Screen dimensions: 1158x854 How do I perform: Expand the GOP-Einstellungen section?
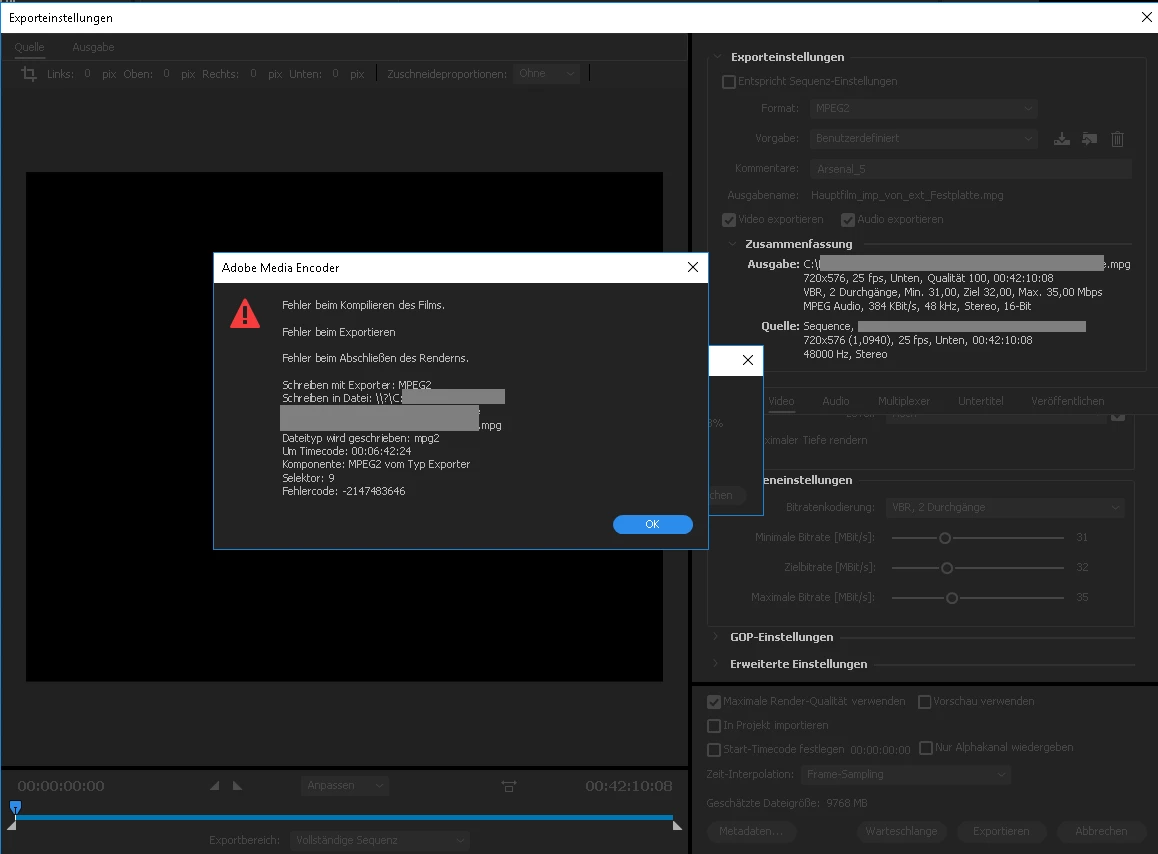[715, 636]
